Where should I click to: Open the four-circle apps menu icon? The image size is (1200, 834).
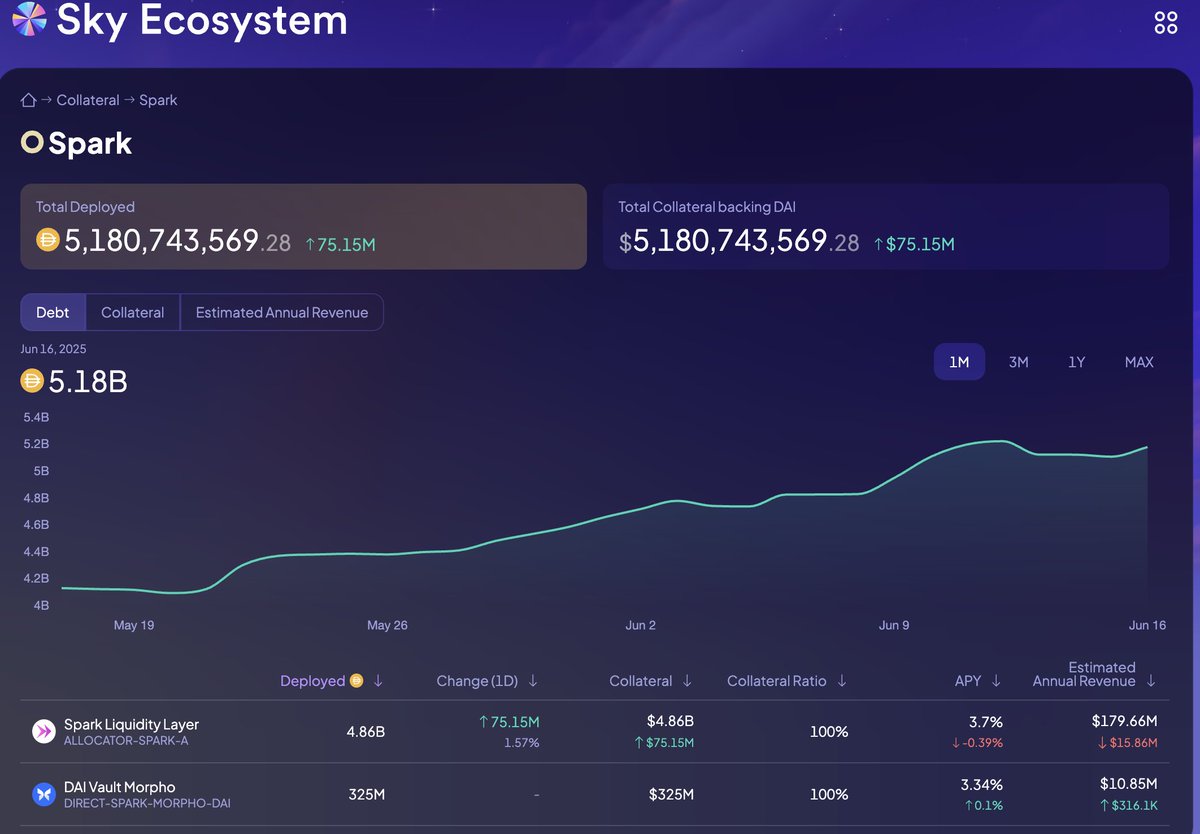tap(1166, 23)
